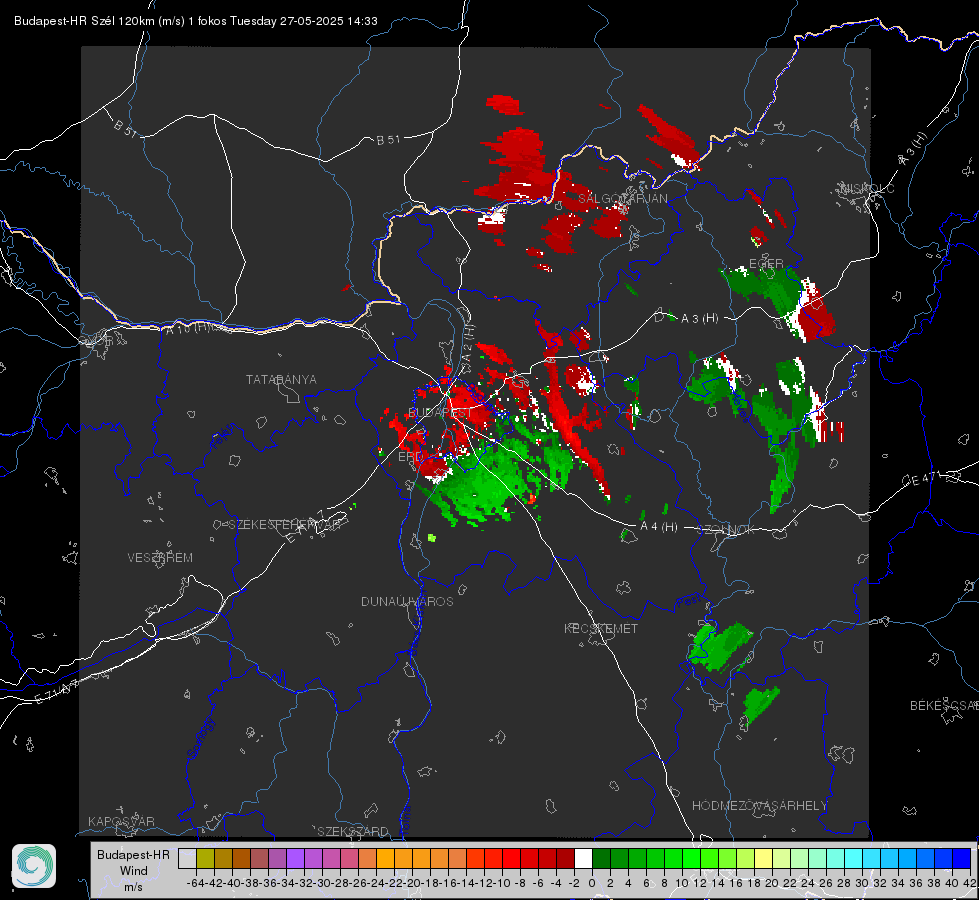Click the ÉRD city label
Screen dimensions: 979x900
tap(410, 457)
